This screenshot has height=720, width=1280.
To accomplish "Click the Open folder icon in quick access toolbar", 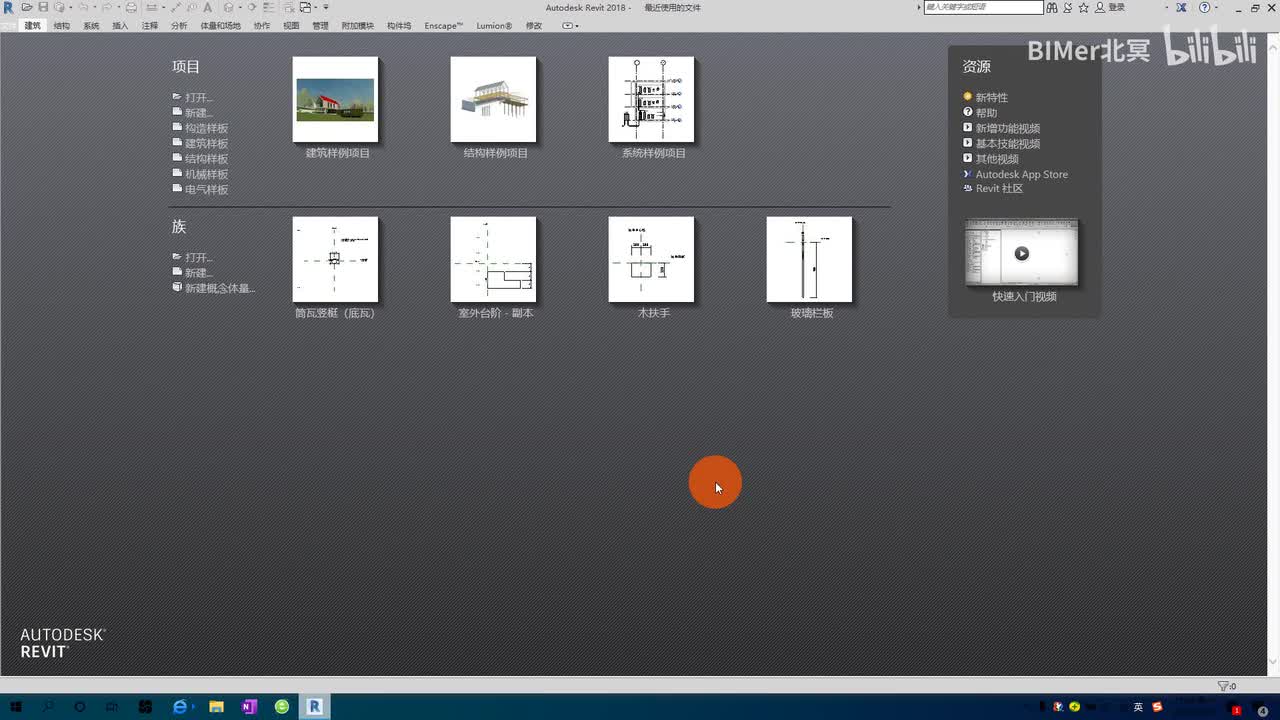I will pos(27,8).
